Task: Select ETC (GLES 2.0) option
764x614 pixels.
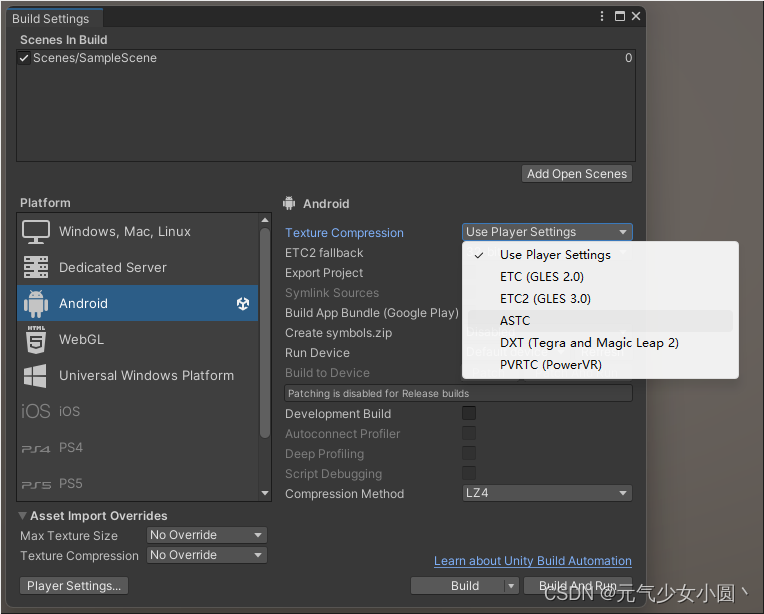Action: (600, 277)
